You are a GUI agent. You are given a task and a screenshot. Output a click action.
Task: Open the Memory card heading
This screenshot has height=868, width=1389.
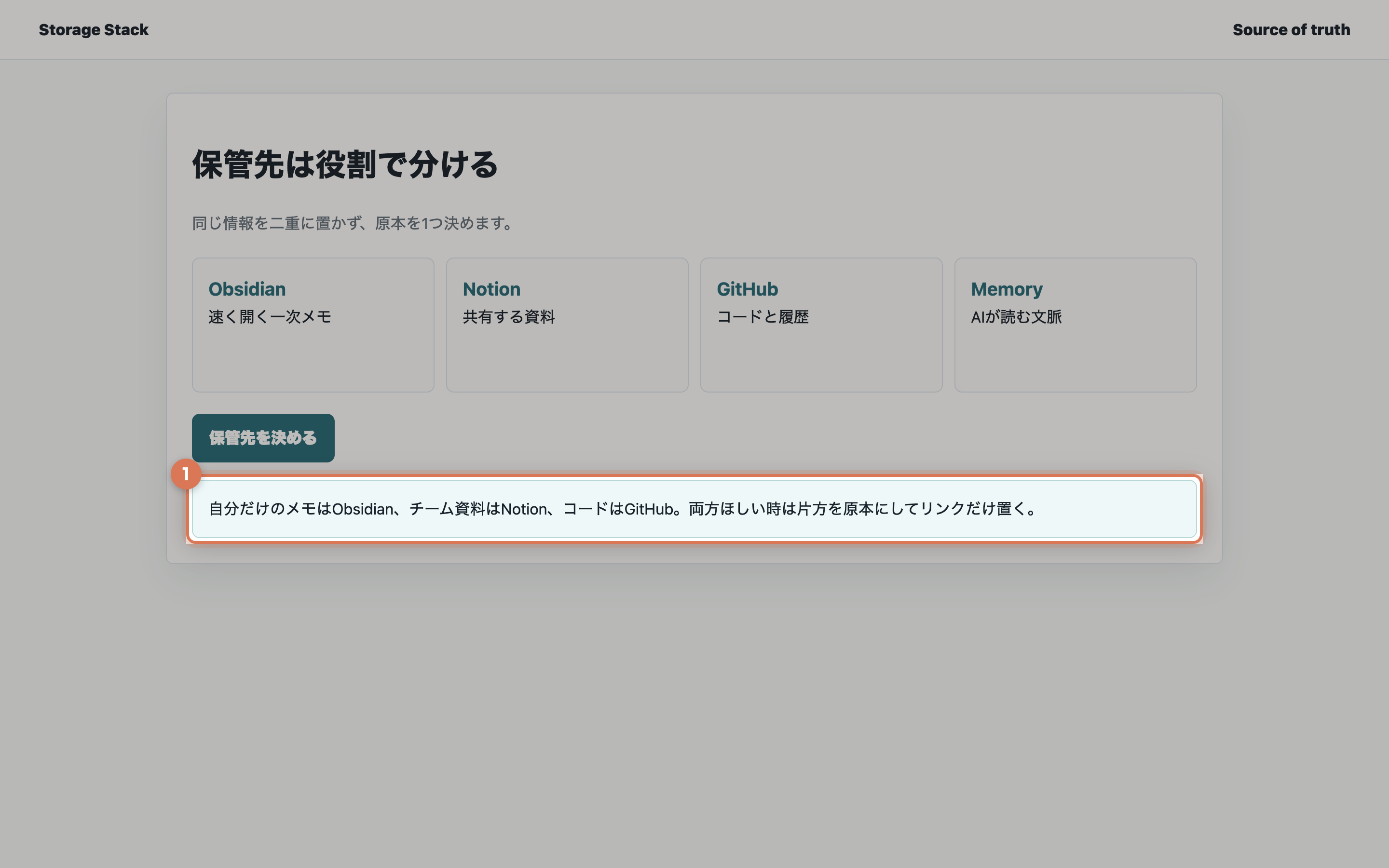pos(1007,289)
